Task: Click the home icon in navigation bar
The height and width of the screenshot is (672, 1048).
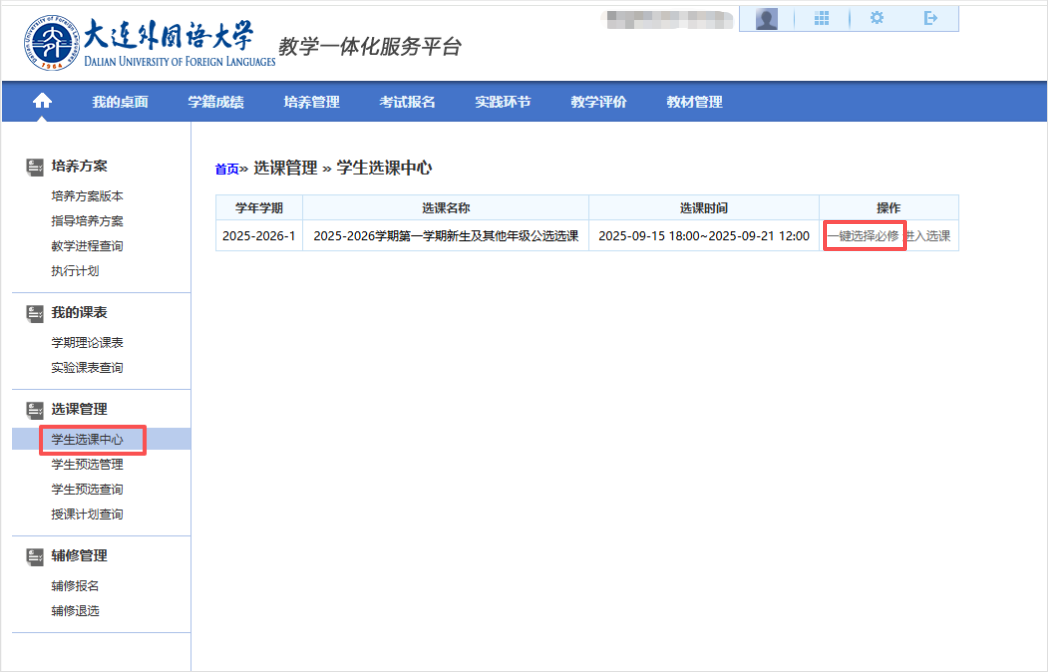Action: (42, 101)
